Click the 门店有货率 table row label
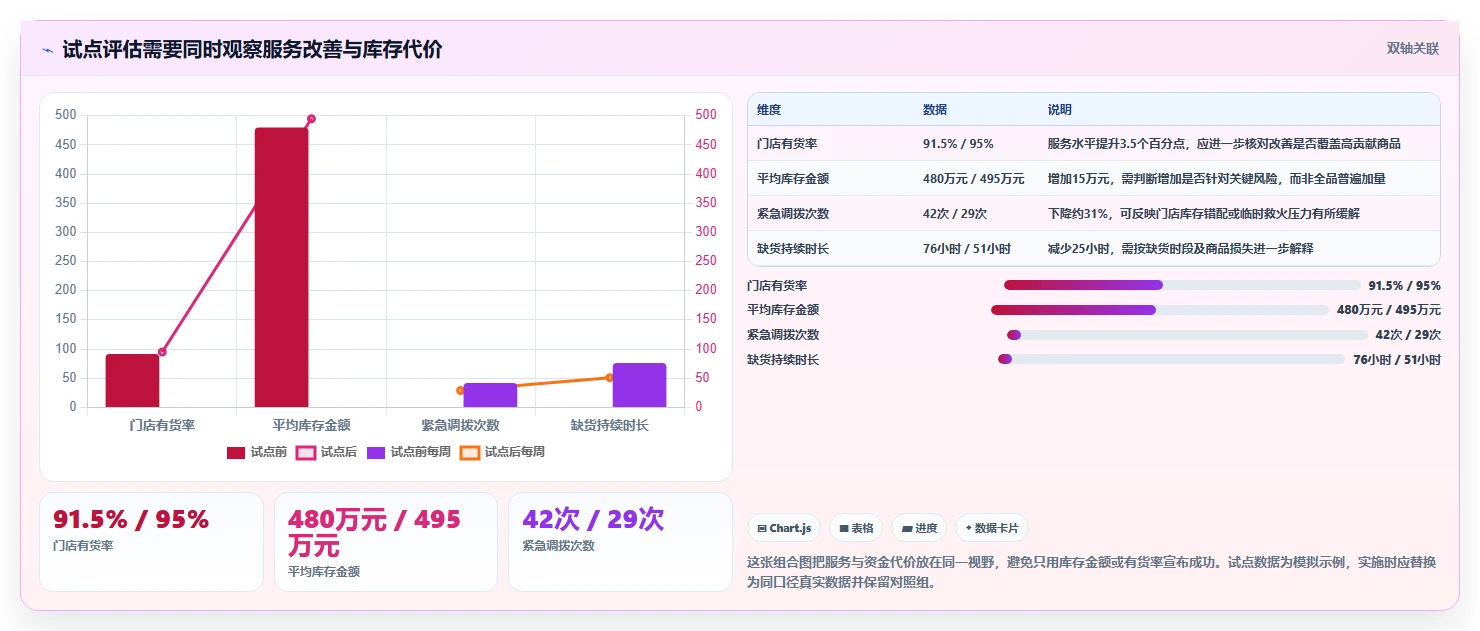This screenshot has height=631, width=1480. (x=787, y=144)
